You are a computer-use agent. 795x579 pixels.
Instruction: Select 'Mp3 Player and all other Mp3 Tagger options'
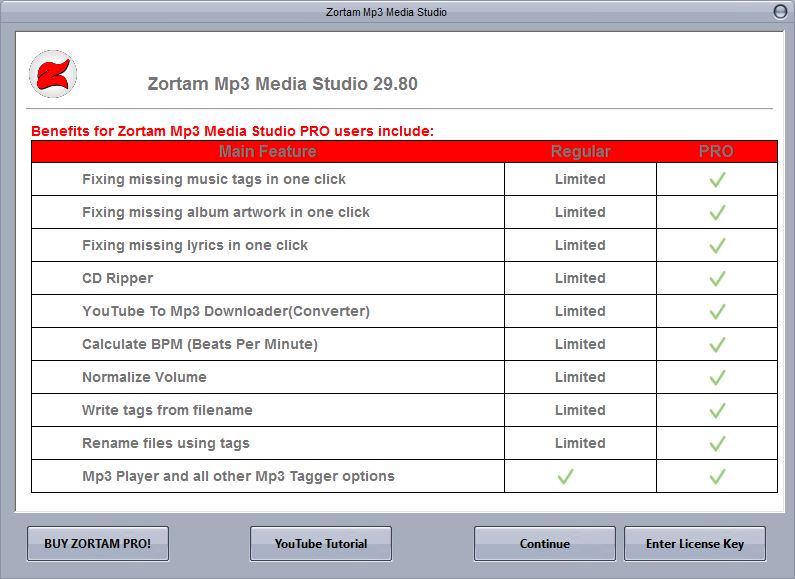pos(238,477)
